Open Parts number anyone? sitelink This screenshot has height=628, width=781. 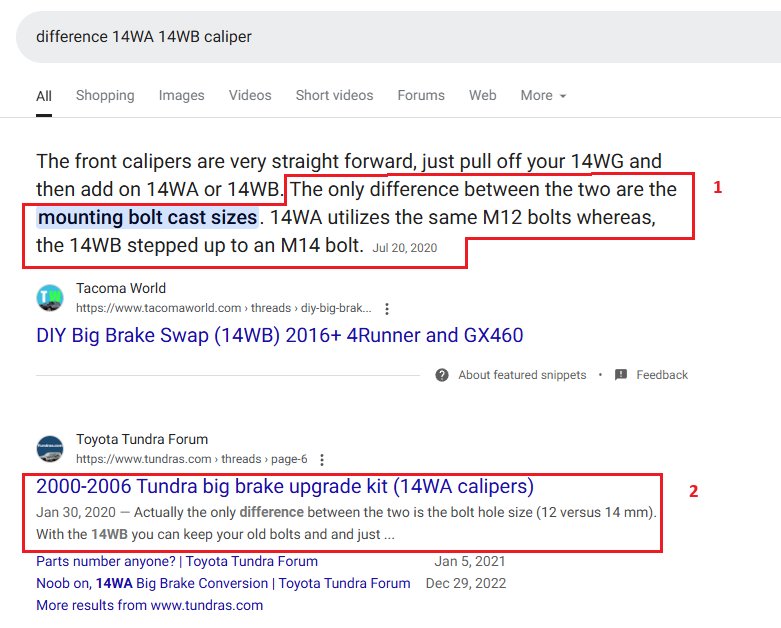177,561
